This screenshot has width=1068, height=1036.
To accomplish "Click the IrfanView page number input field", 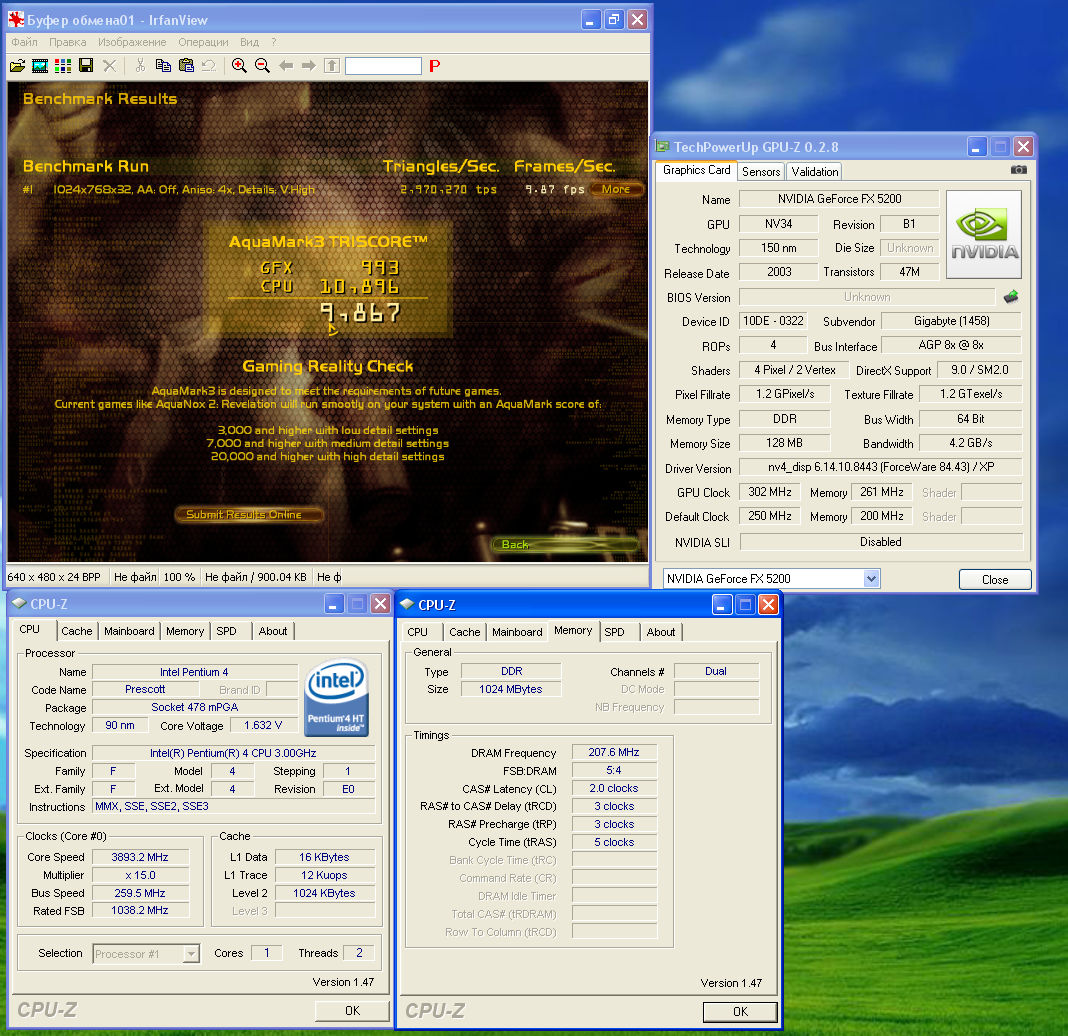I will tap(383, 65).
